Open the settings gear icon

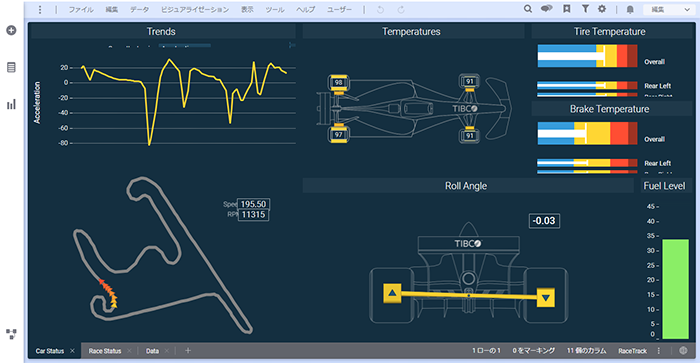point(602,9)
